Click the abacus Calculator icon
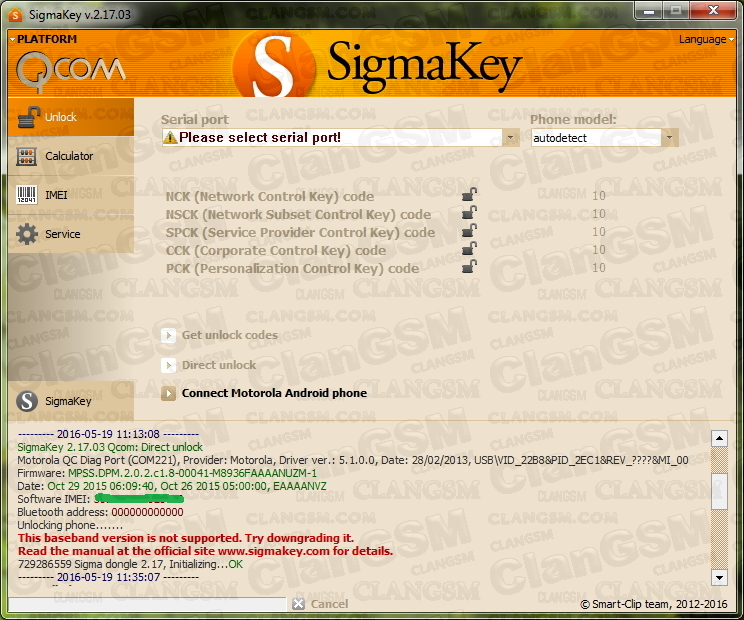Image resolution: width=744 pixels, height=620 pixels. coord(27,157)
